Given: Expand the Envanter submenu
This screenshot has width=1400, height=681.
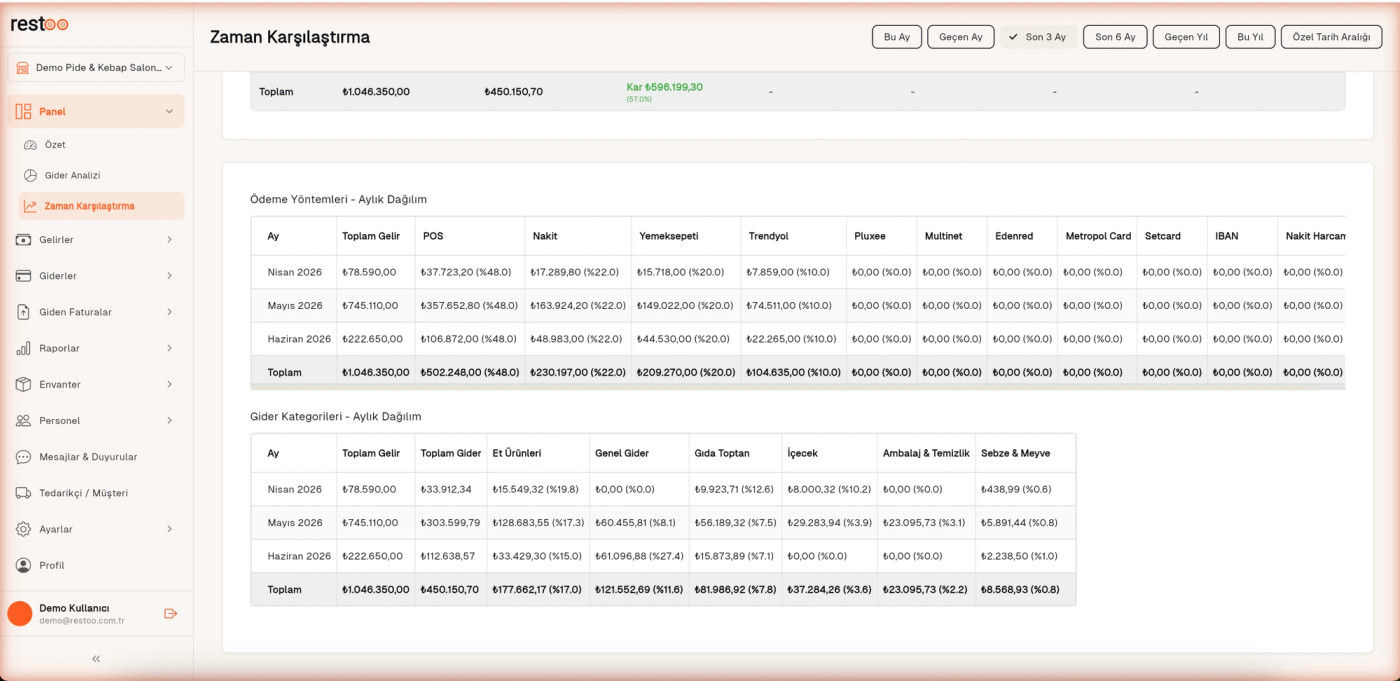Looking at the screenshot, I should click(169, 384).
